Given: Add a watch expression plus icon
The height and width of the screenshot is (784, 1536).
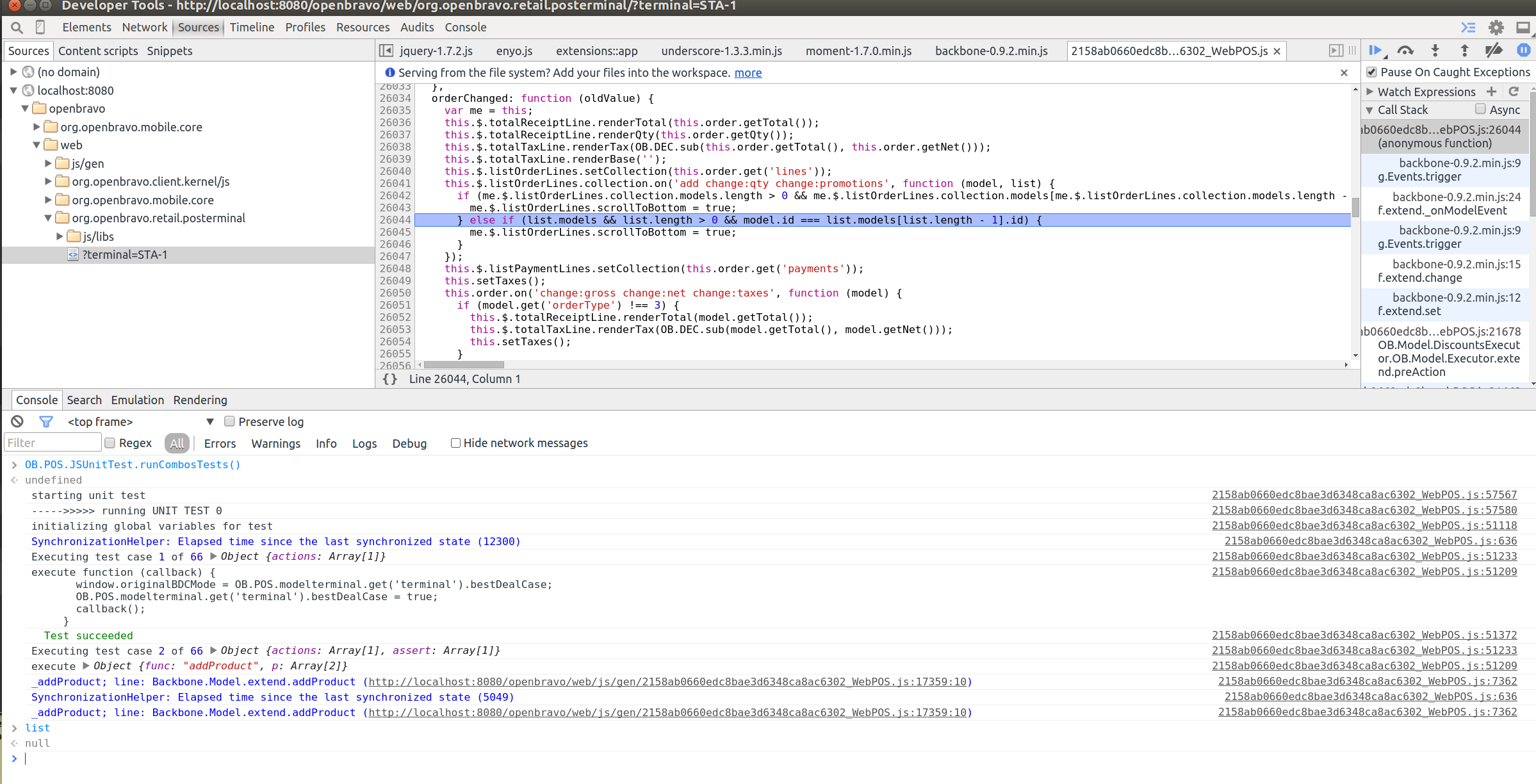Looking at the screenshot, I should pyautogui.click(x=1491, y=92).
